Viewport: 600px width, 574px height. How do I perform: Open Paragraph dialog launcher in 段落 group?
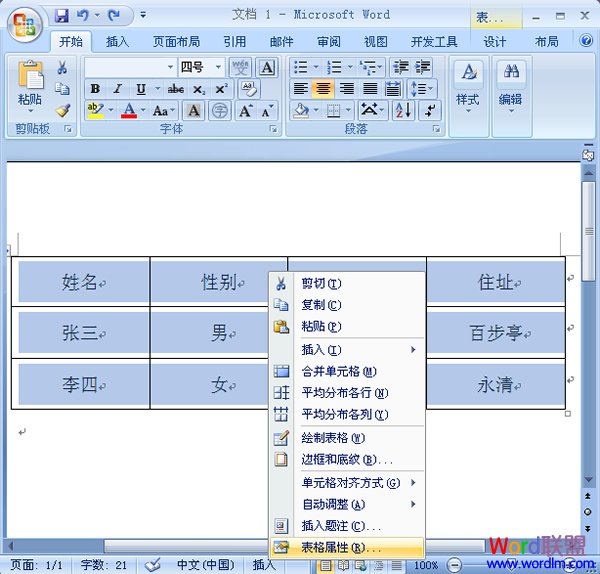coord(437,129)
